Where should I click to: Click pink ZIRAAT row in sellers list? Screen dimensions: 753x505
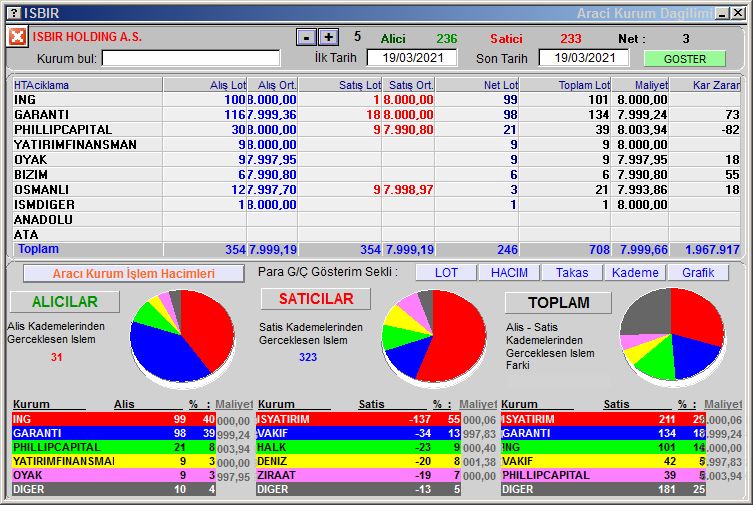pos(359,475)
